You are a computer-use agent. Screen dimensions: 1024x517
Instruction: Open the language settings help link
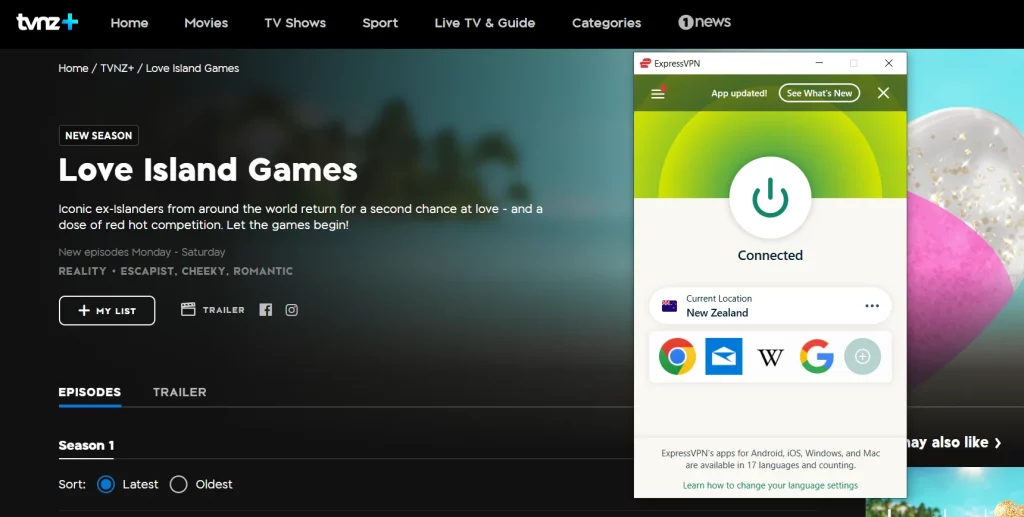pyautogui.click(x=770, y=486)
